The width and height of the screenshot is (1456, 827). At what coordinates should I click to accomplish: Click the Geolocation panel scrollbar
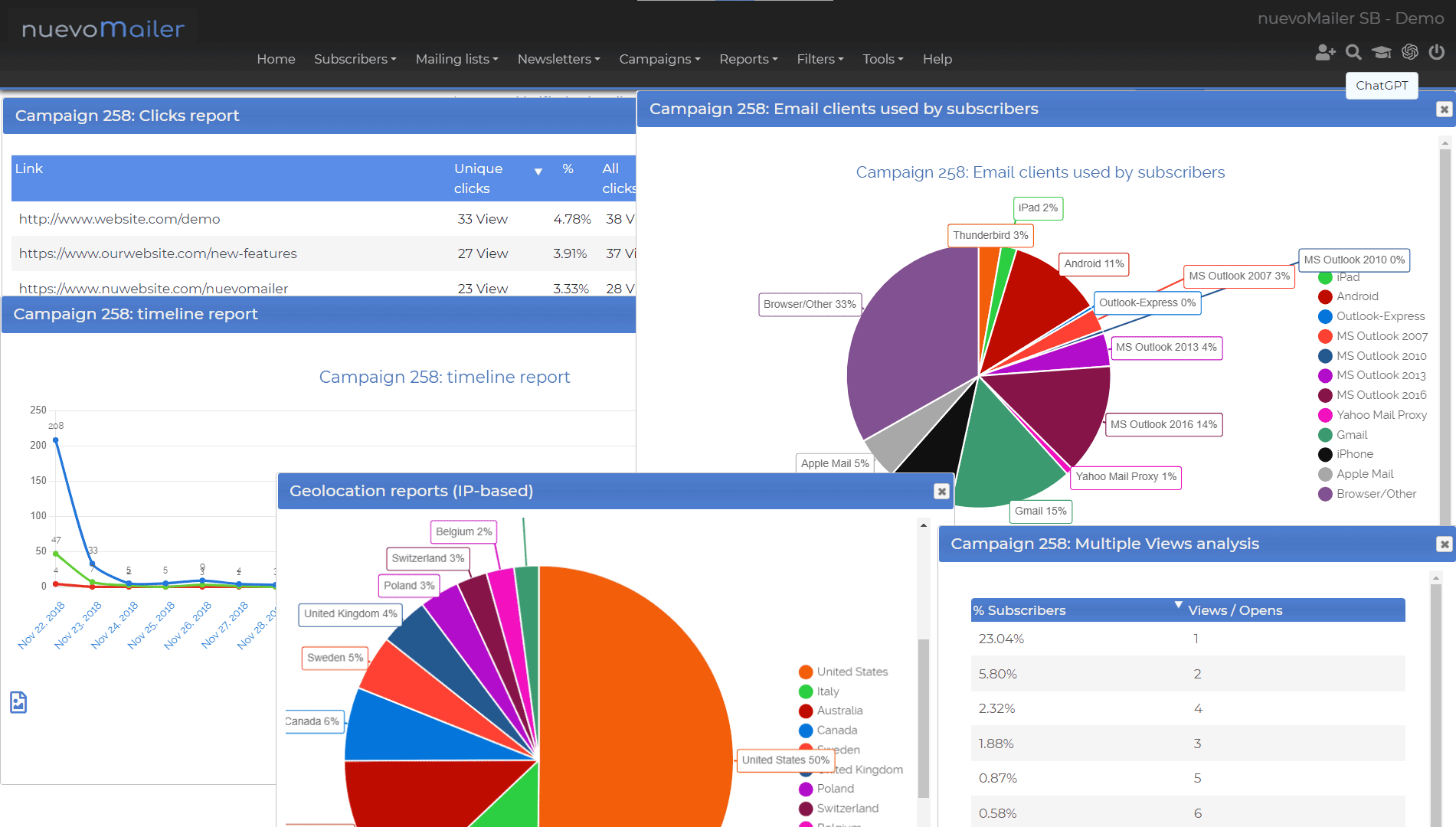click(x=924, y=717)
